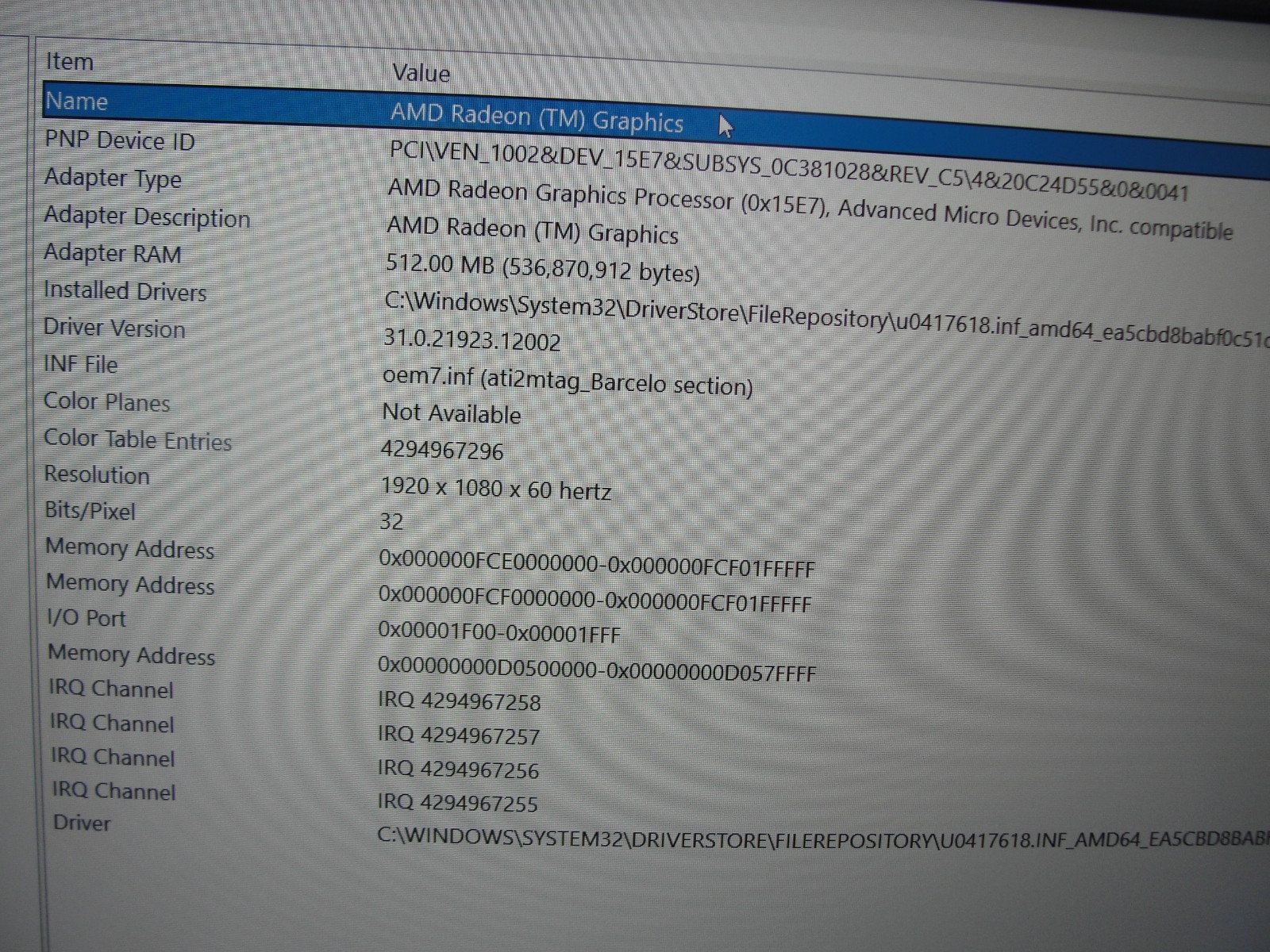Image resolution: width=1270 pixels, height=952 pixels.
Task: Click the Color Planes label
Action: click(x=106, y=401)
